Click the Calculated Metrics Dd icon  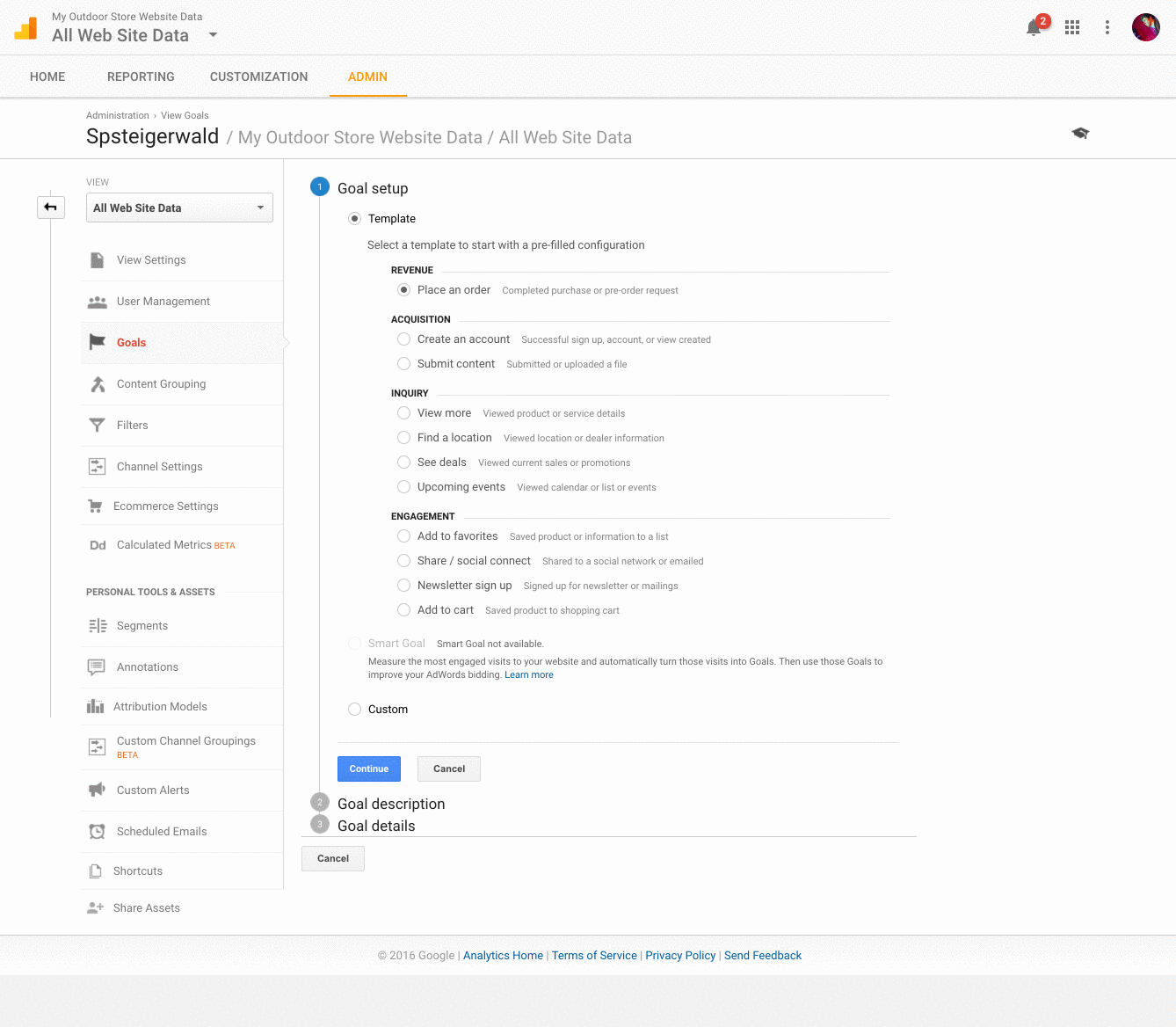point(98,545)
